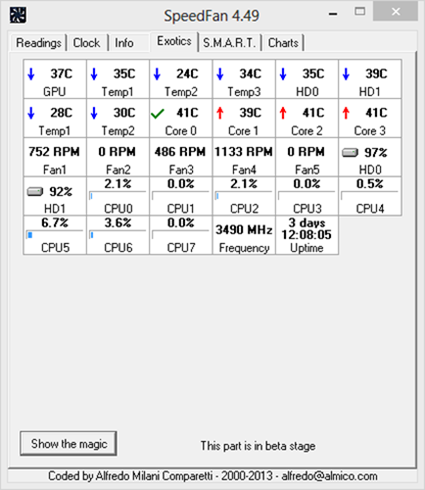Click the down arrow in the 30C Temp2 cell
Screen dimensions: 425x490
tap(94, 113)
